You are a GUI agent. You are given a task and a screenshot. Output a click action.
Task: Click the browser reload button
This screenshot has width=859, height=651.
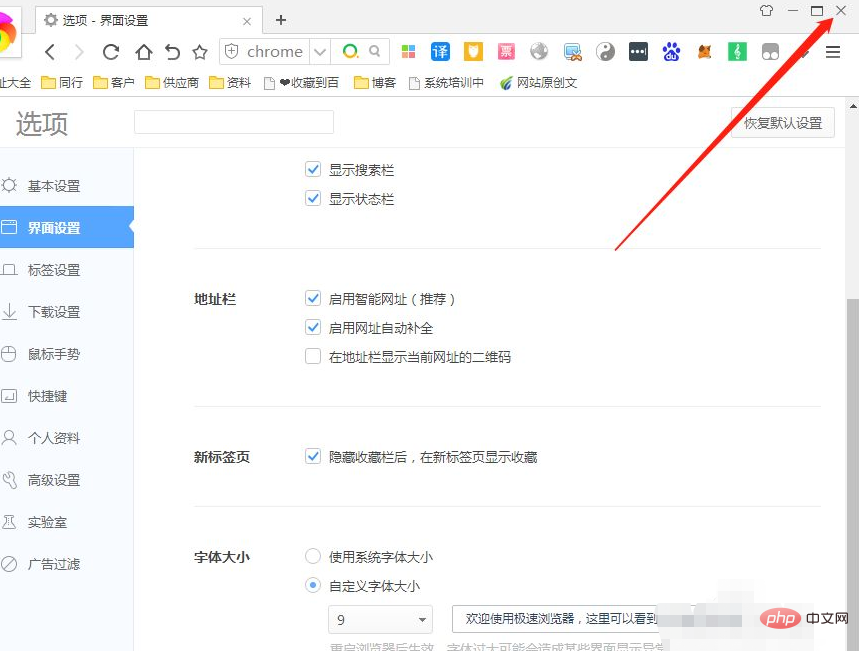(111, 52)
